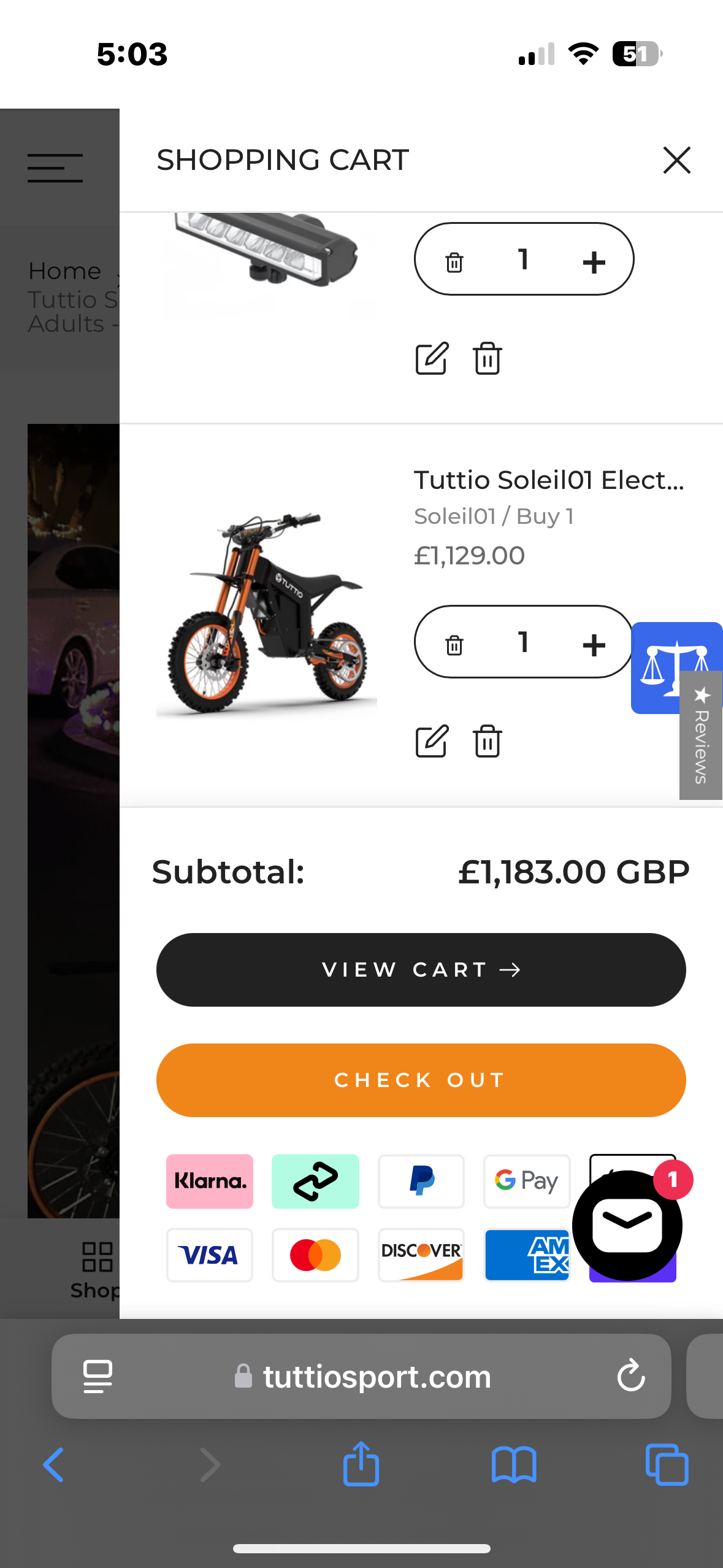This screenshot has height=1568, width=723.
Task: Delete the Soleil01 bike with the large trash icon
Action: (488, 741)
